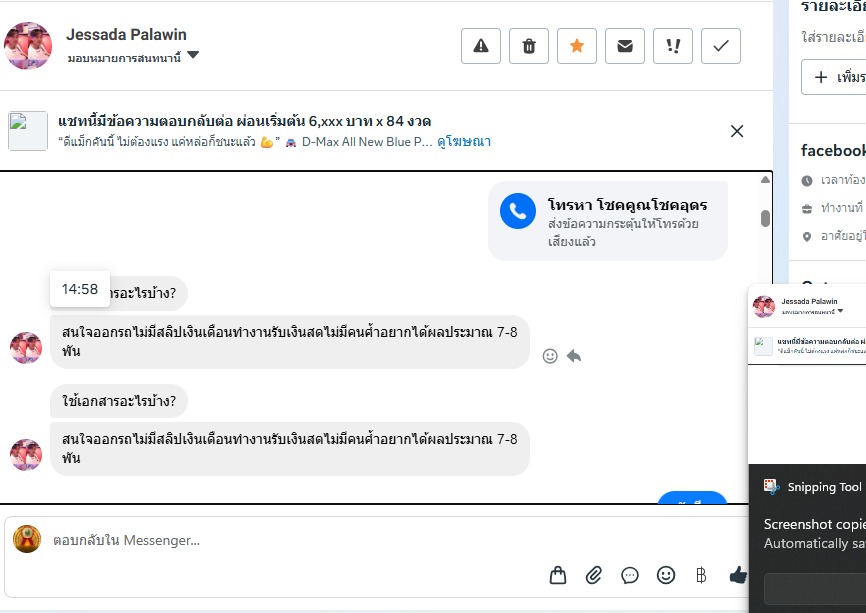Click the envelope mark-as-unread icon
The height and width of the screenshot is (613, 866).
point(625,46)
